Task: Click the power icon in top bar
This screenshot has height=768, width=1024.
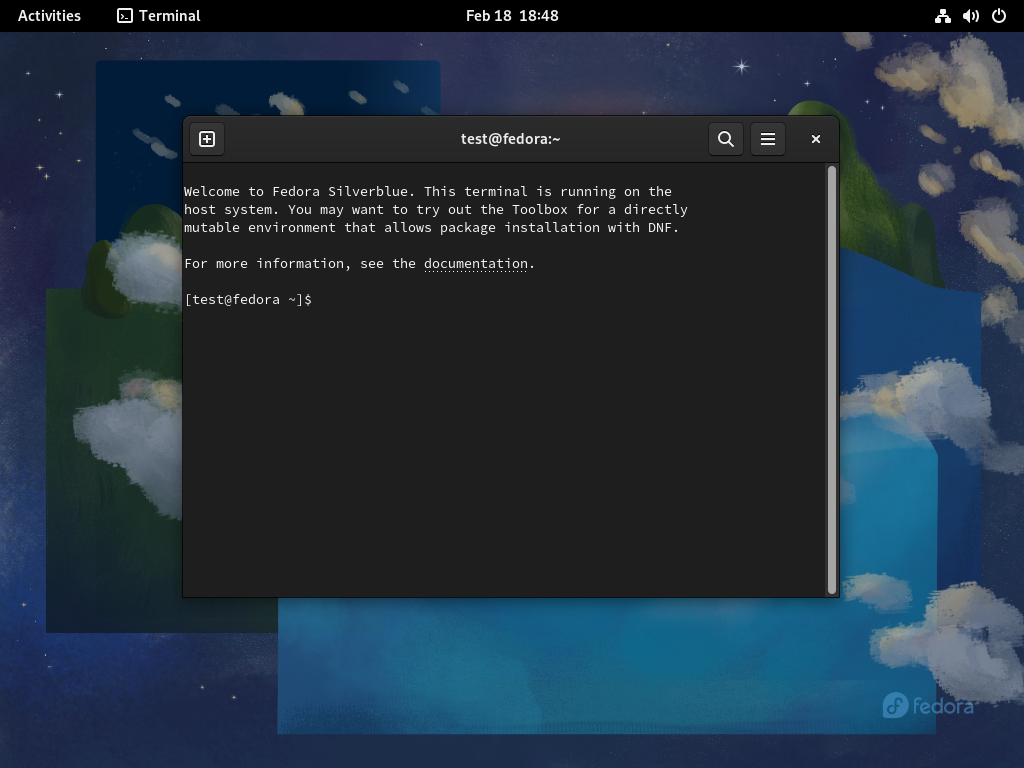Action: pyautogui.click(x=999, y=16)
